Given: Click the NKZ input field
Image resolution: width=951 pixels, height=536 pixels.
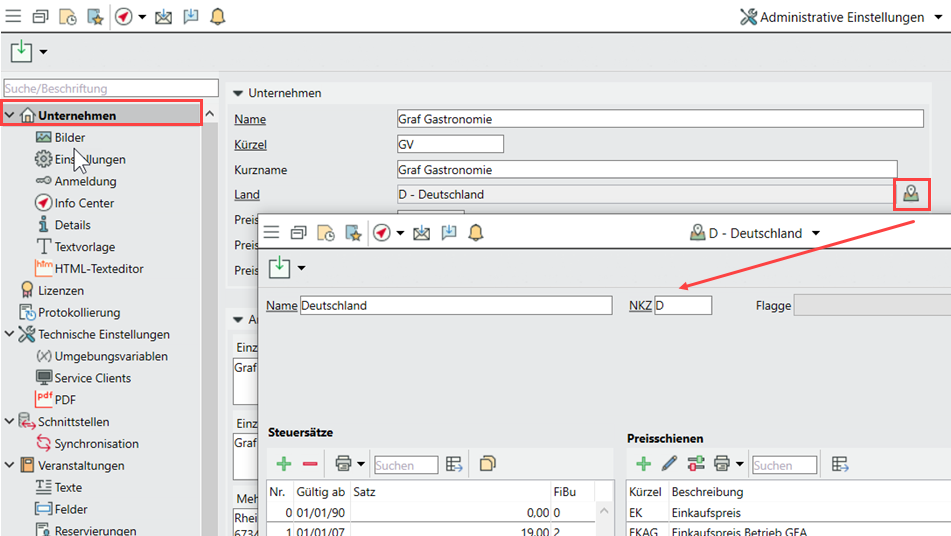Looking at the screenshot, I should pyautogui.click(x=683, y=306).
